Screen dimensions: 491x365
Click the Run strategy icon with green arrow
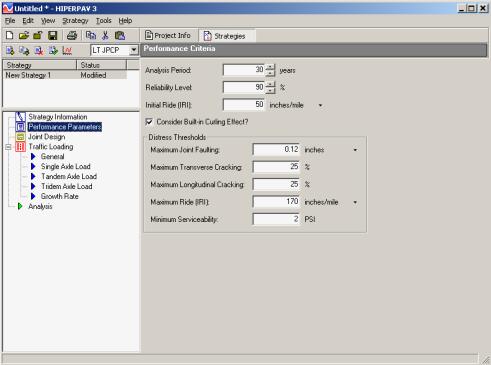pyautogui.click(x=53, y=51)
